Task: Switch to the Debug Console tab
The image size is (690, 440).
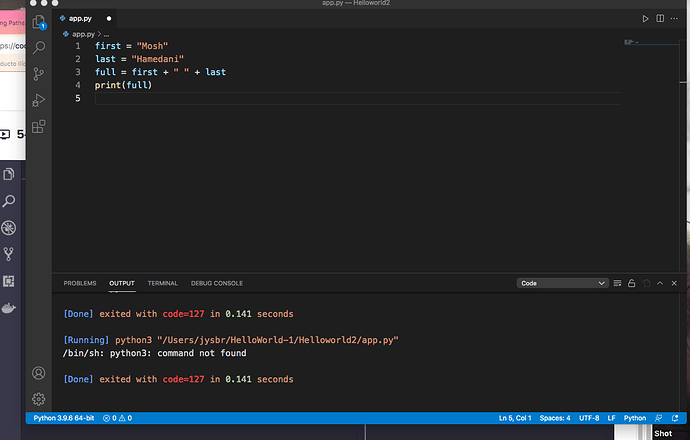Action: tap(217, 283)
